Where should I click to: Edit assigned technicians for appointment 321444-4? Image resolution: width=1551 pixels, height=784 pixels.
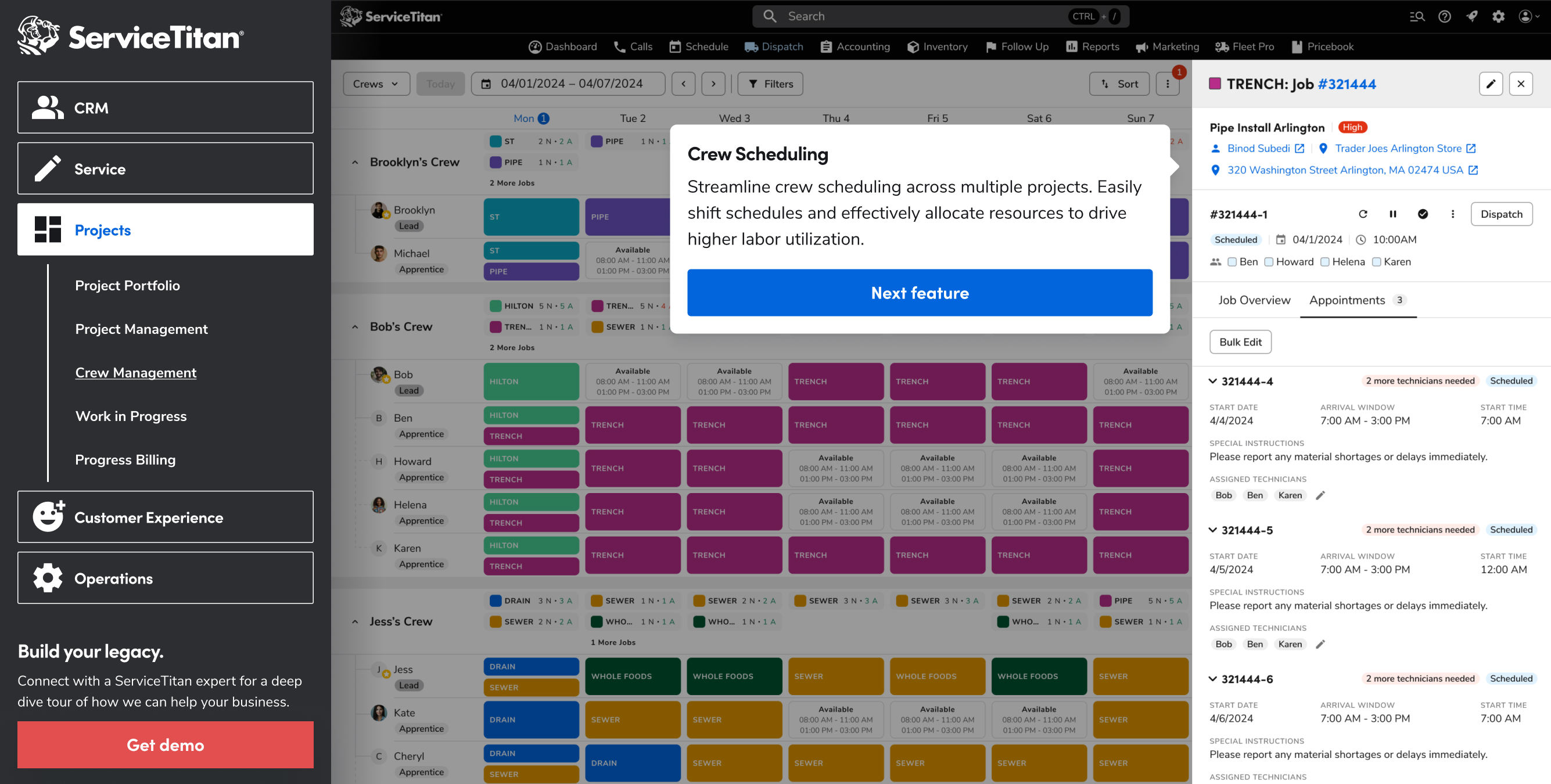tap(1320, 495)
